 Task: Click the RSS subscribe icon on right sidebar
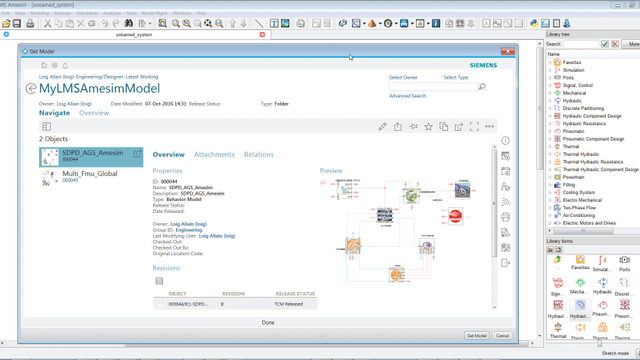coord(505,202)
